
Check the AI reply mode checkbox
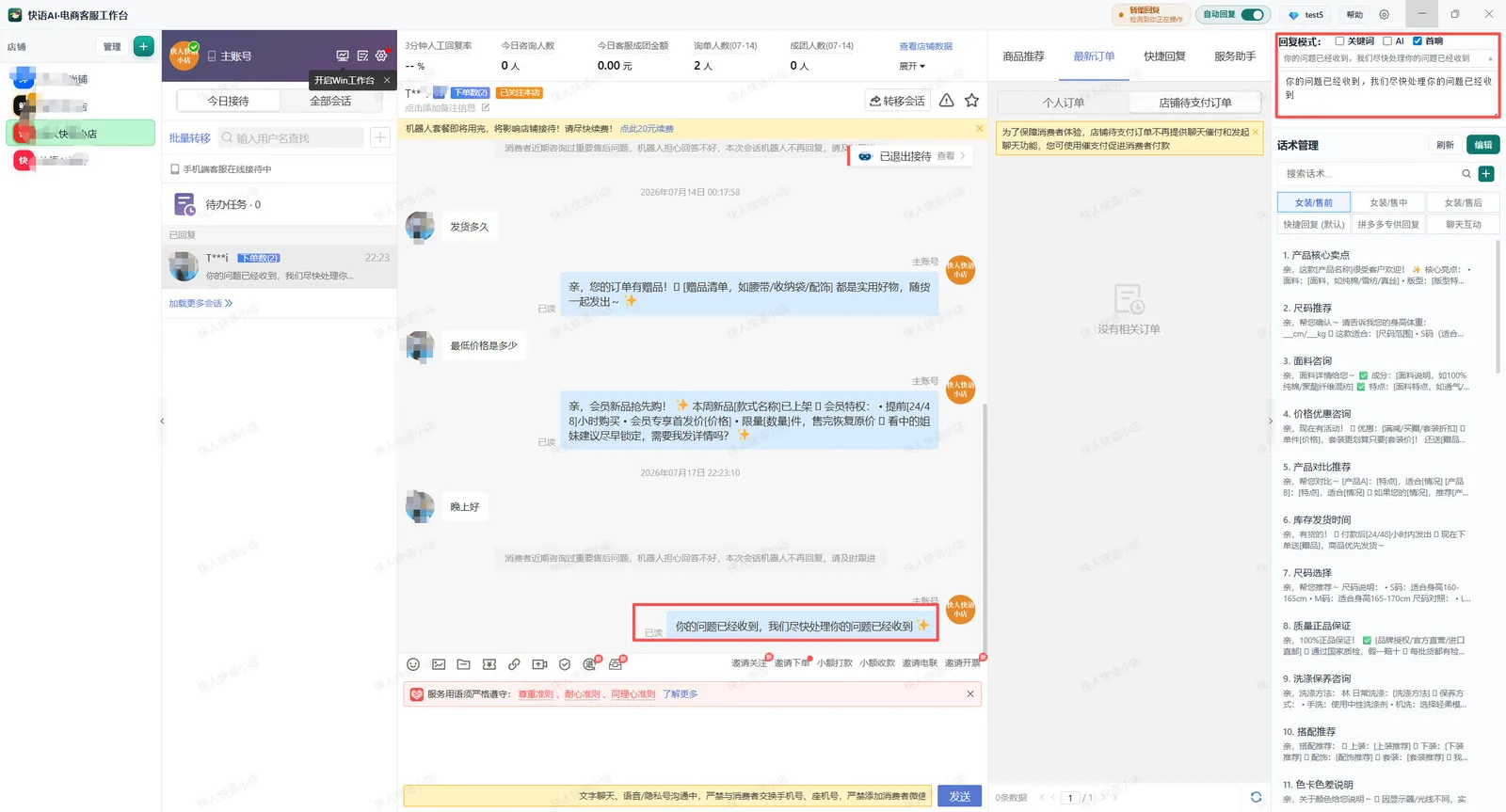pyautogui.click(x=1387, y=40)
